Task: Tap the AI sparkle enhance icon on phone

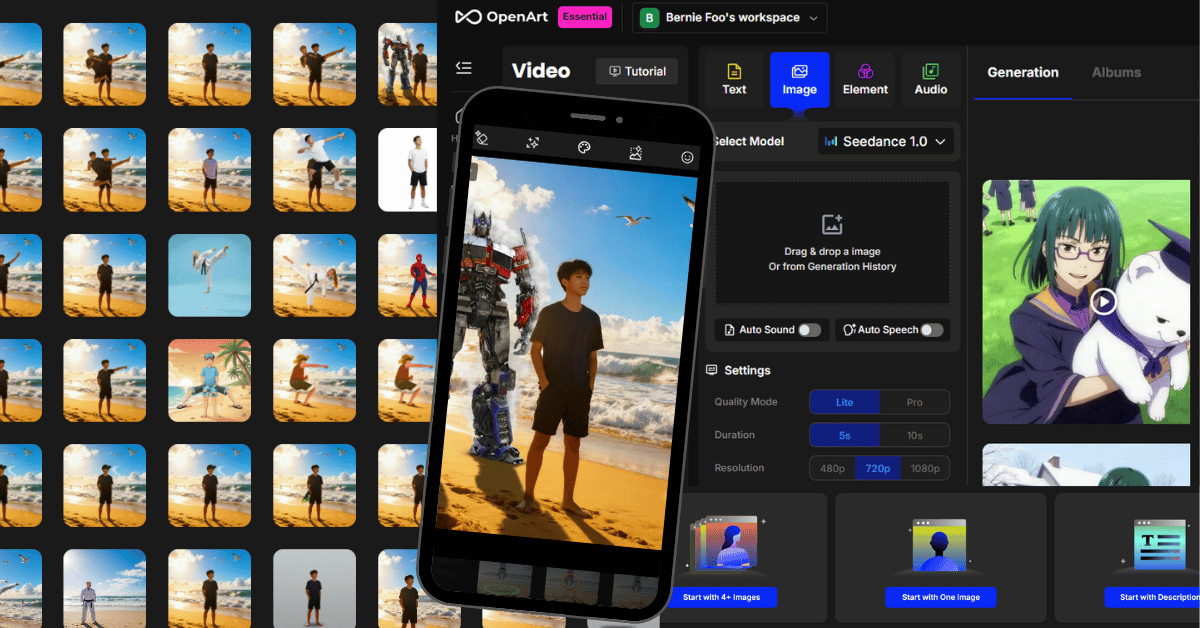Action: (533, 144)
